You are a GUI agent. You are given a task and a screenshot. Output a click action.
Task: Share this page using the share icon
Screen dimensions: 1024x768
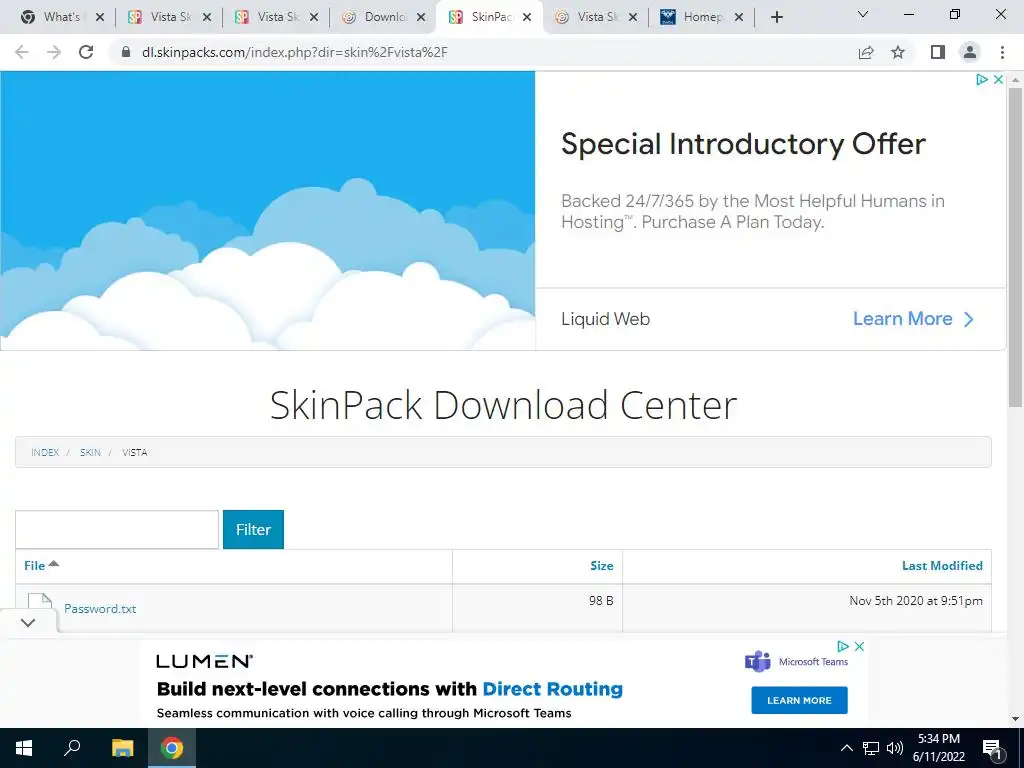[x=866, y=52]
